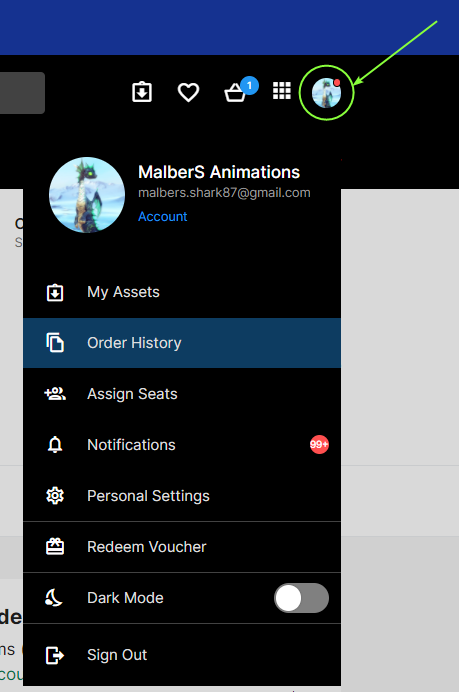Viewport: 459px width, 692px height.
Task: Click the 99+ notifications badge
Action: coord(319,444)
